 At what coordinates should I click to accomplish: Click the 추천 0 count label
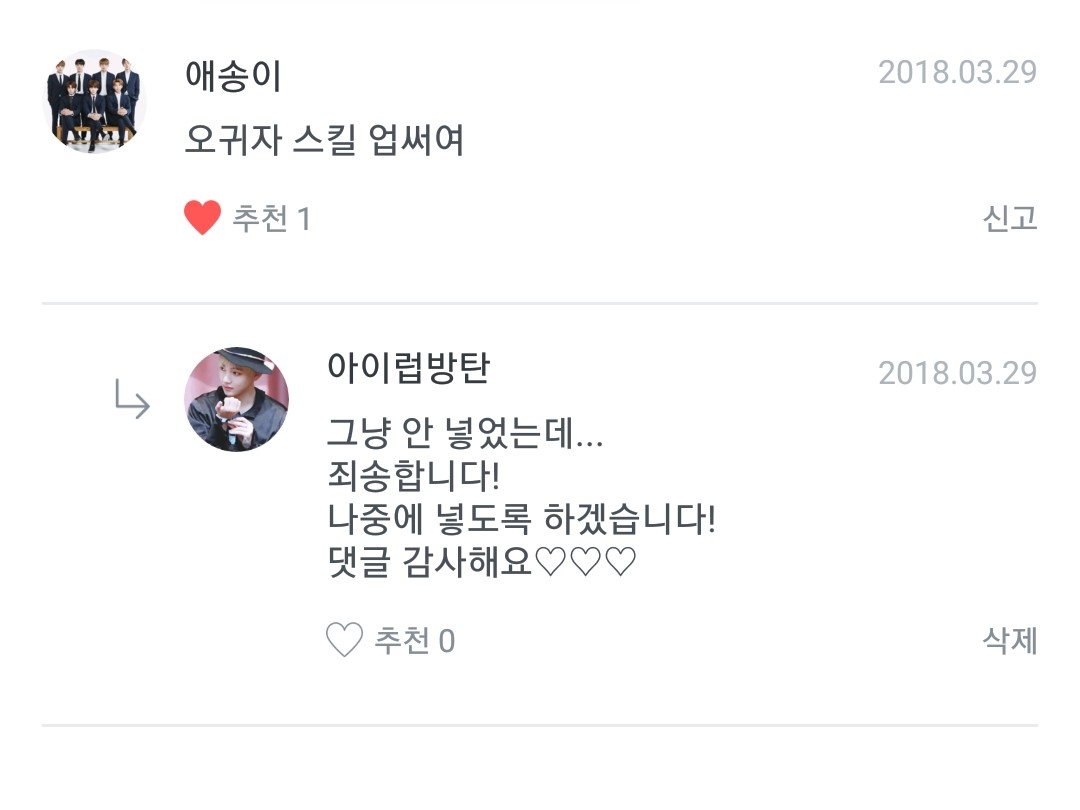(x=414, y=640)
